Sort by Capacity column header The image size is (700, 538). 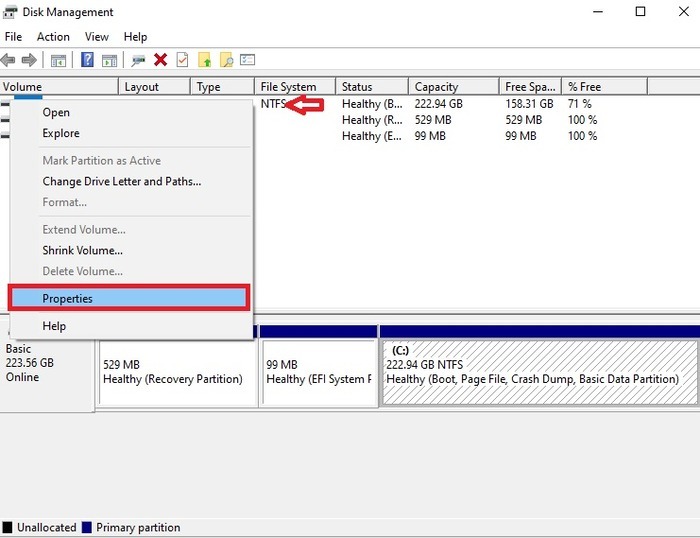(436, 87)
